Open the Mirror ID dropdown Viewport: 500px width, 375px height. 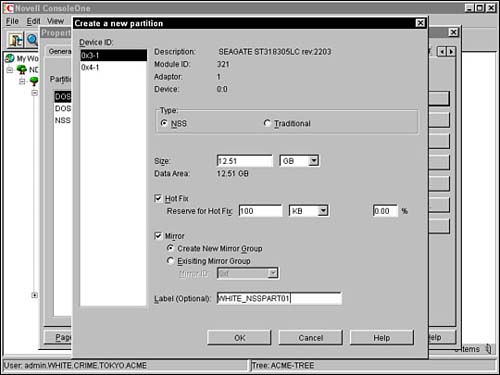pyautogui.click(x=273, y=273)
